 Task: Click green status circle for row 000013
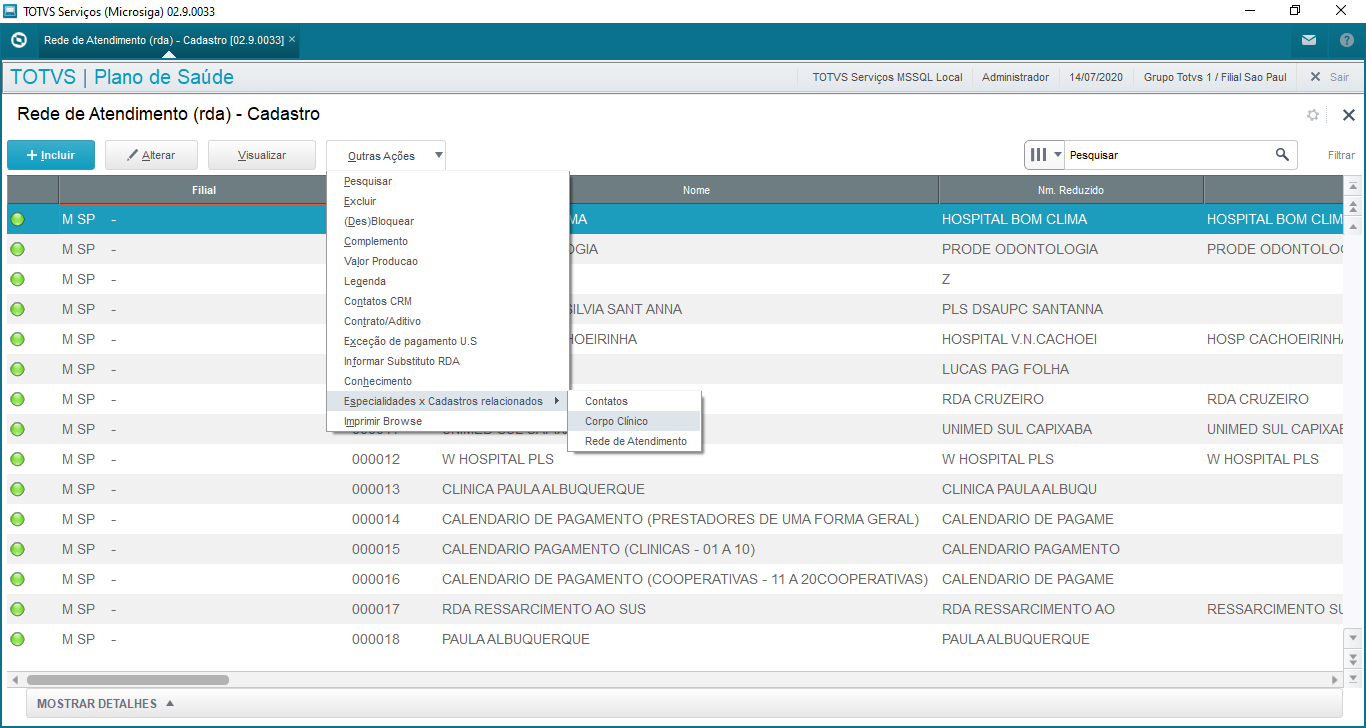tap(17, 489)
